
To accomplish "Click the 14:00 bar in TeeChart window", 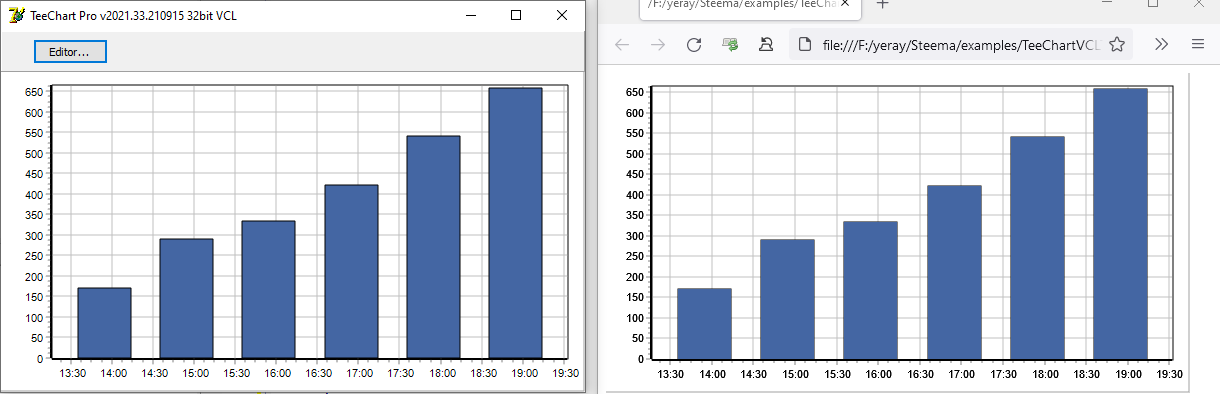I will click(x=105, y=323).
